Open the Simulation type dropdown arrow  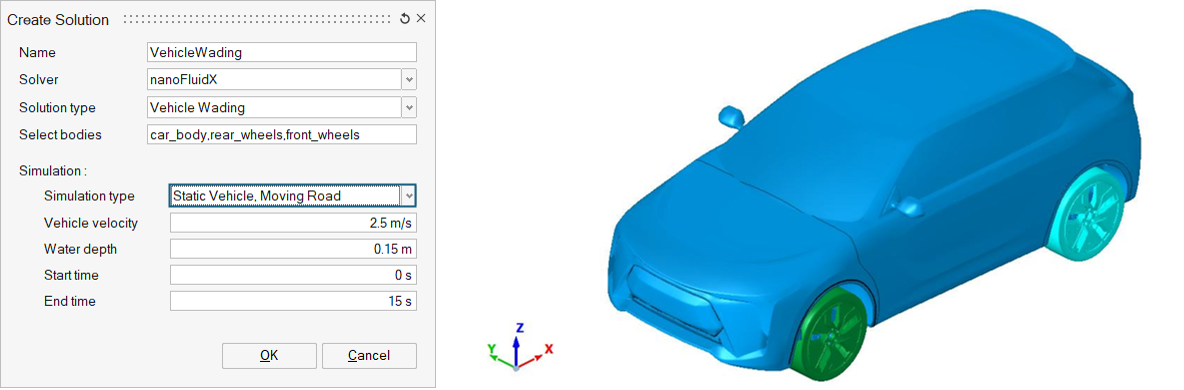(409, 196)
